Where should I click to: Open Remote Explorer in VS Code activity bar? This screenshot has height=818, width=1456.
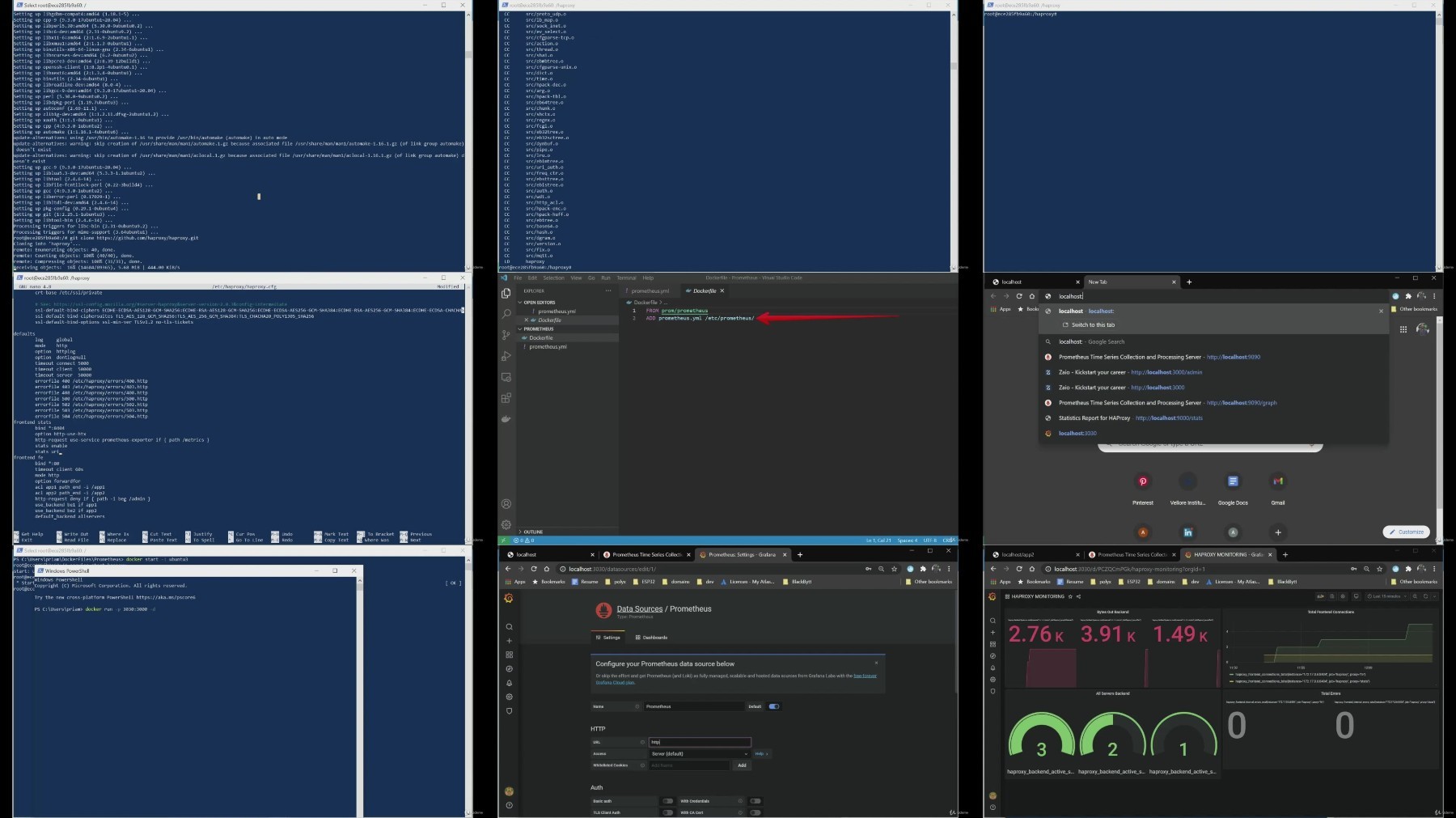(x=506, y=377)
